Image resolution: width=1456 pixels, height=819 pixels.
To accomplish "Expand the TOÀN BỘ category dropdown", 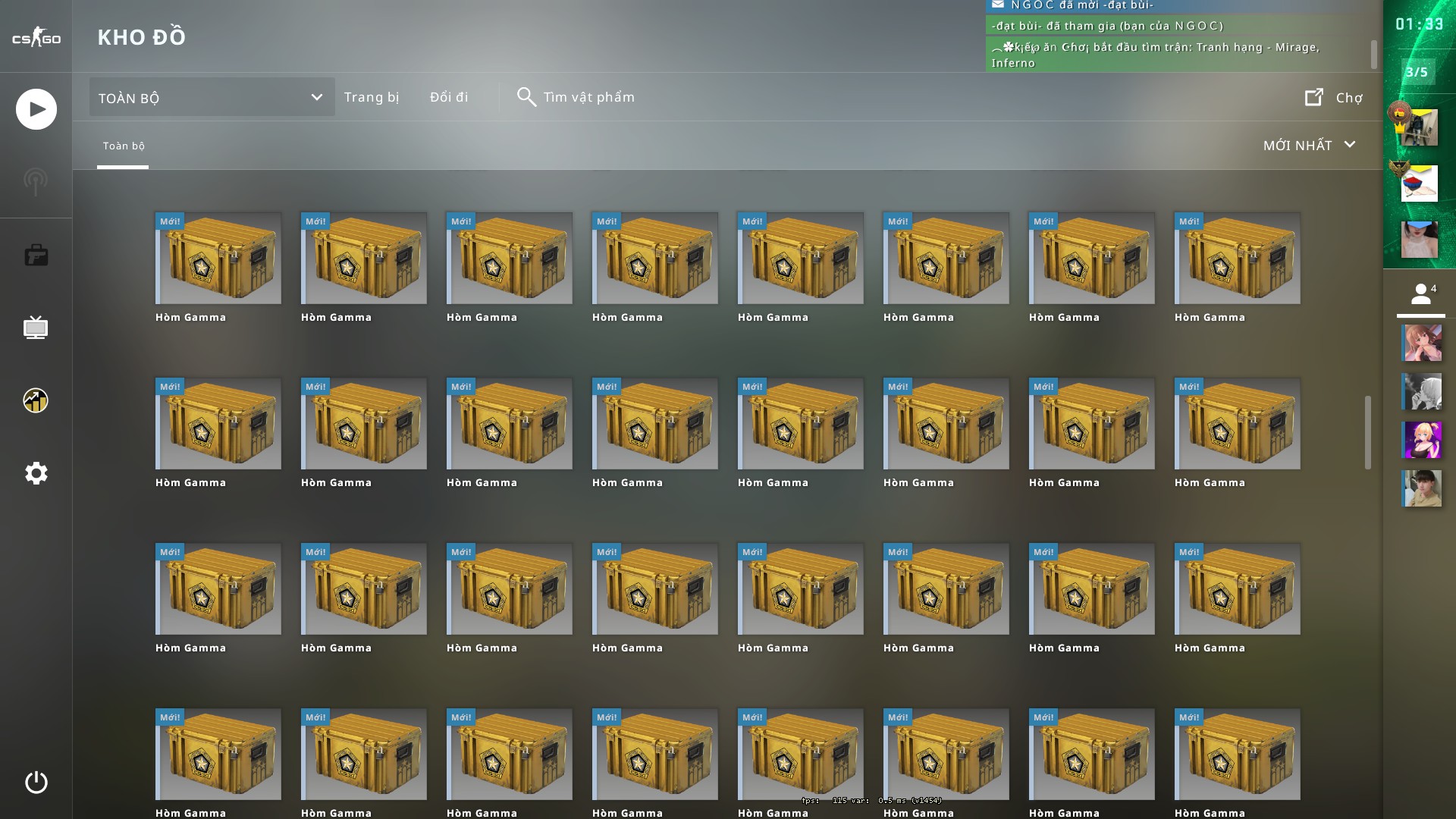I will [212, 97].
